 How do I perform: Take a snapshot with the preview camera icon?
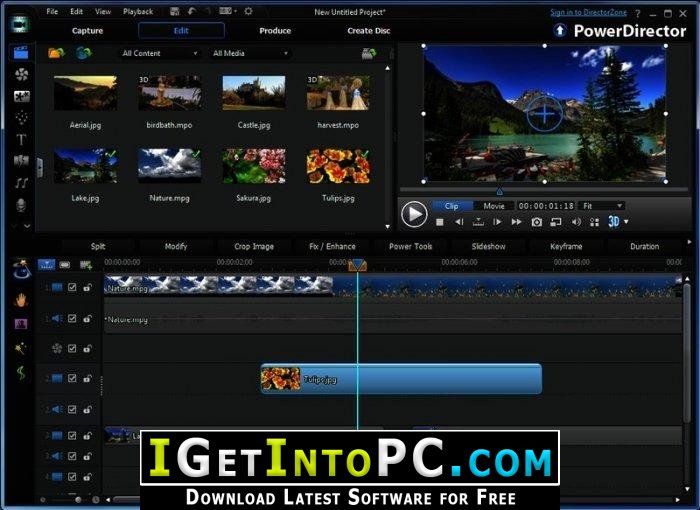(537, 222)
